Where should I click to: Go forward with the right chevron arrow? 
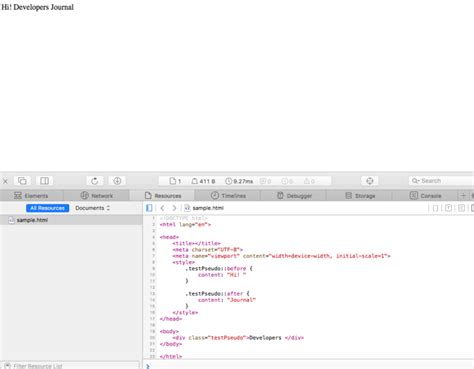pyautogui.click(x=174, y=208)
